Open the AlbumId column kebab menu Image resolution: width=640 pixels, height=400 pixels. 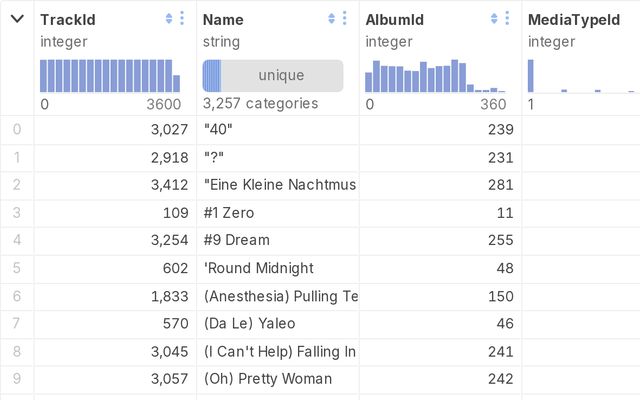(x=507, y=19)
